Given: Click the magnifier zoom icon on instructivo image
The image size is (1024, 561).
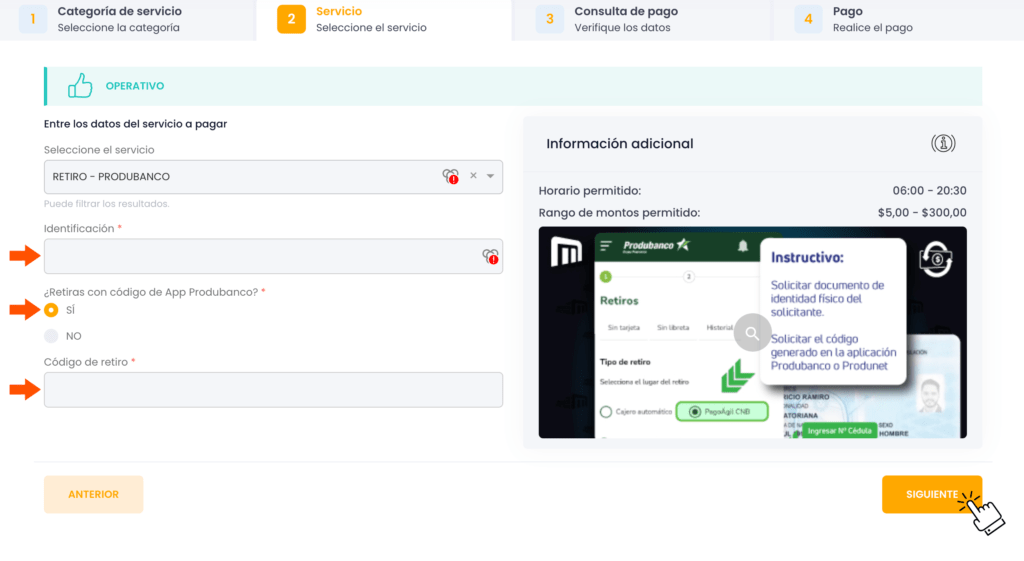Looking at the screenshot, I should click(x=752, y=332).
